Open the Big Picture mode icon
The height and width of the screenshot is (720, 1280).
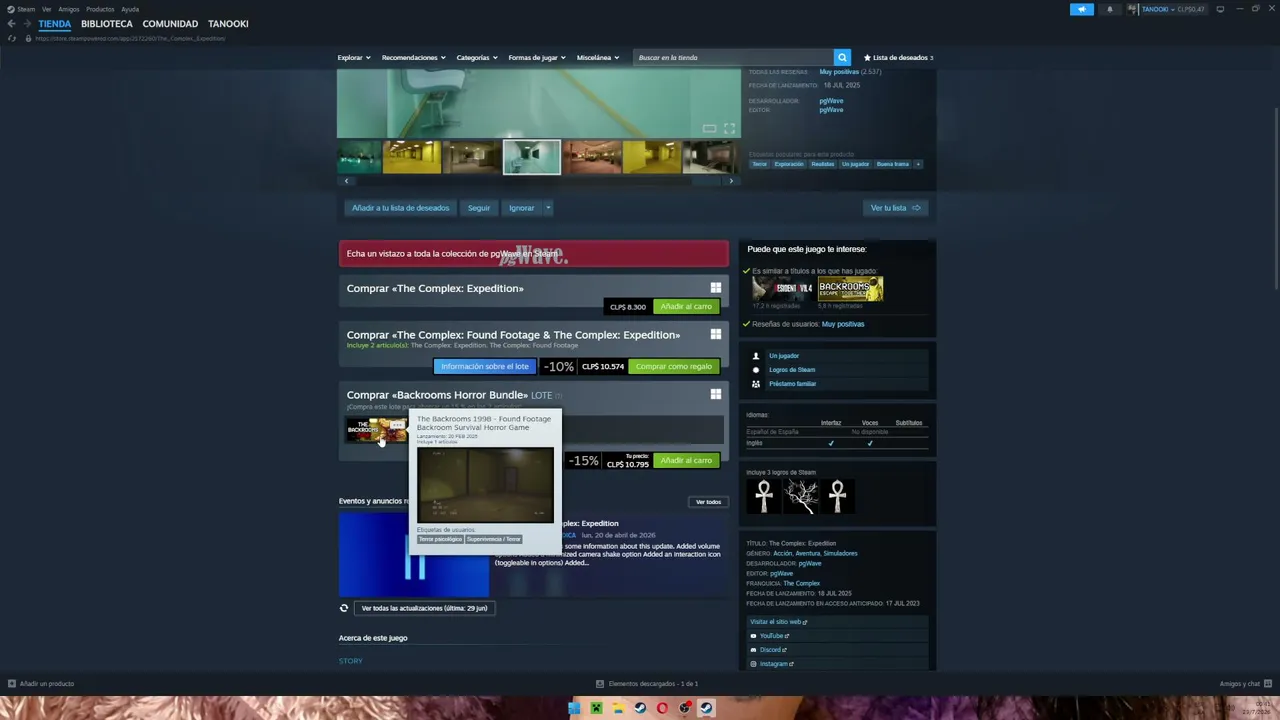pos(1220,9)
